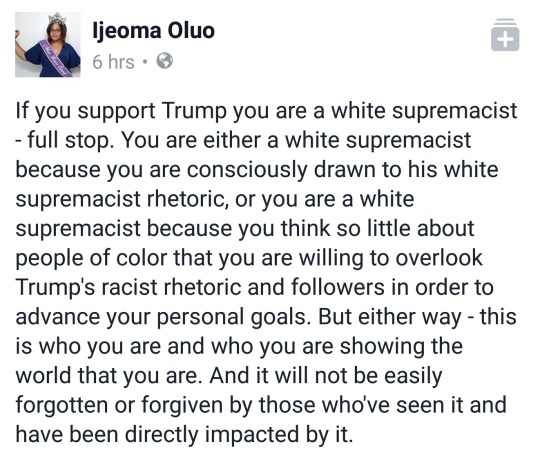Click the word Trump in the first line
Image resolution: width=540 pixels, height=460 pixels.
(194, 112)
